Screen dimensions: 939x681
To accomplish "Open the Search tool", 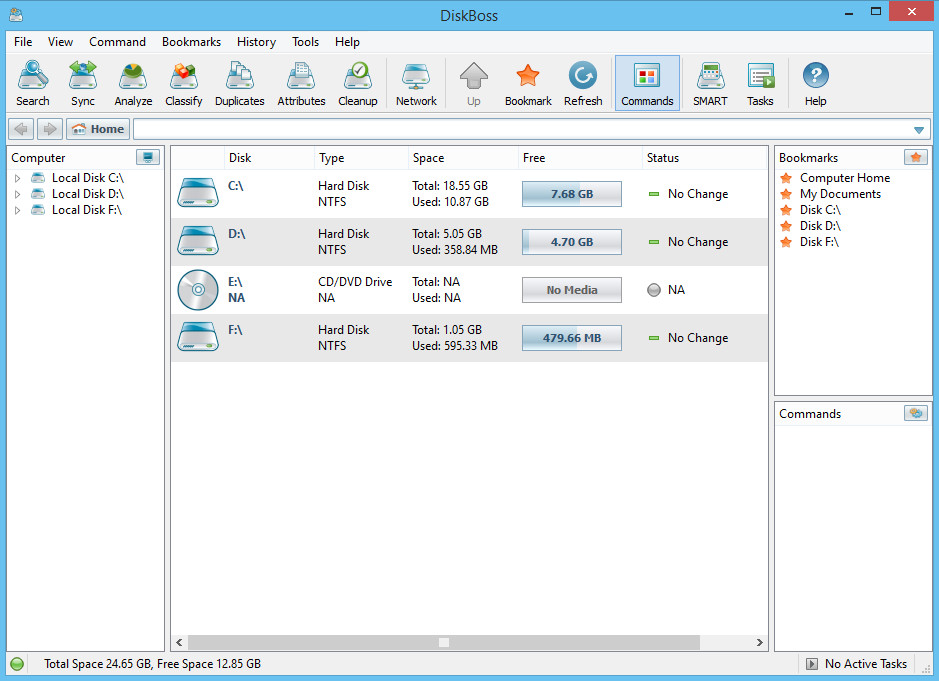I will point(33,83).
